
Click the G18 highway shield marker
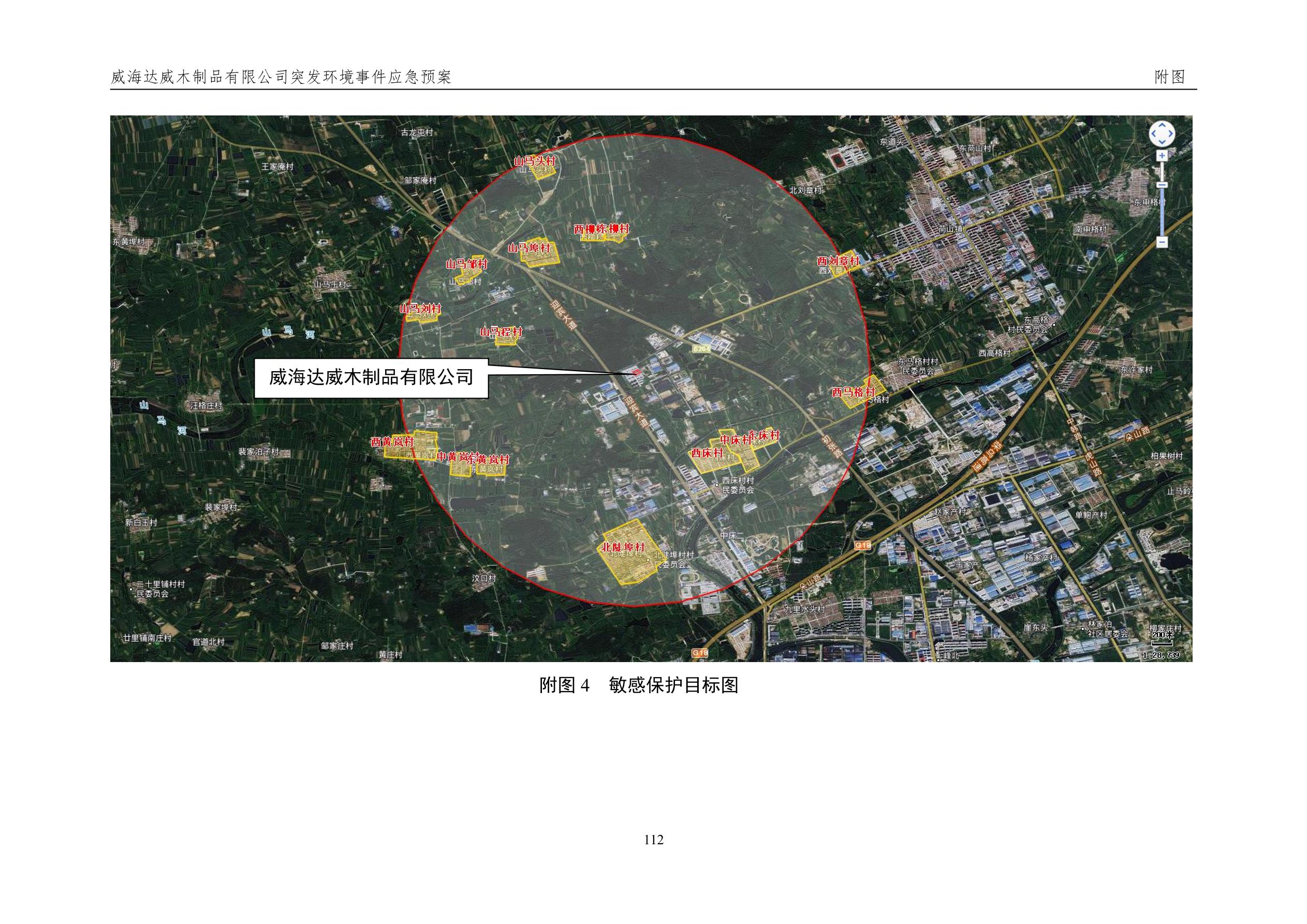coord(862,546)
